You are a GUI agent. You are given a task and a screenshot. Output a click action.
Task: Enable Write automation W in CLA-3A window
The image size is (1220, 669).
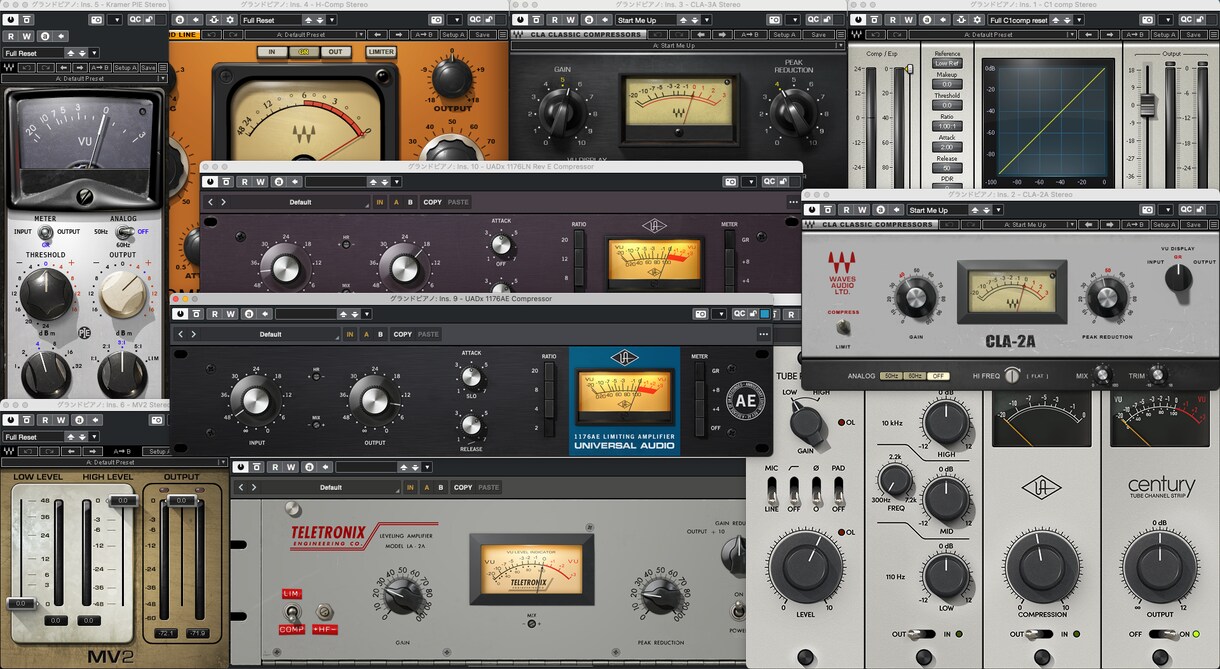pos(571,20)
